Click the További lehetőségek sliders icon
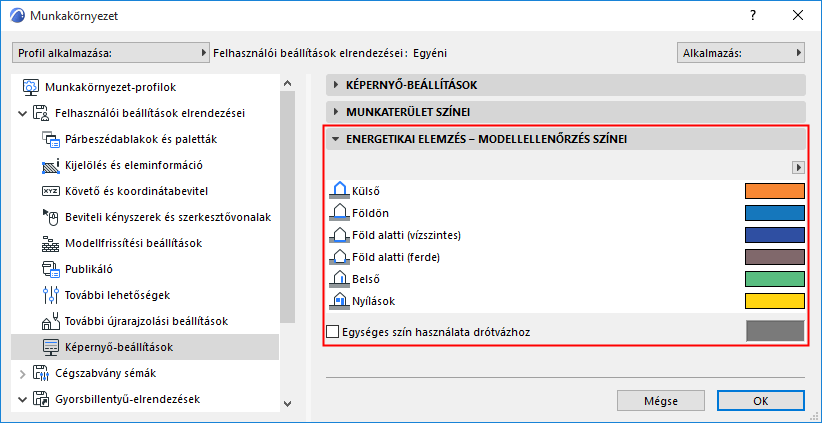 pos(51,295)
